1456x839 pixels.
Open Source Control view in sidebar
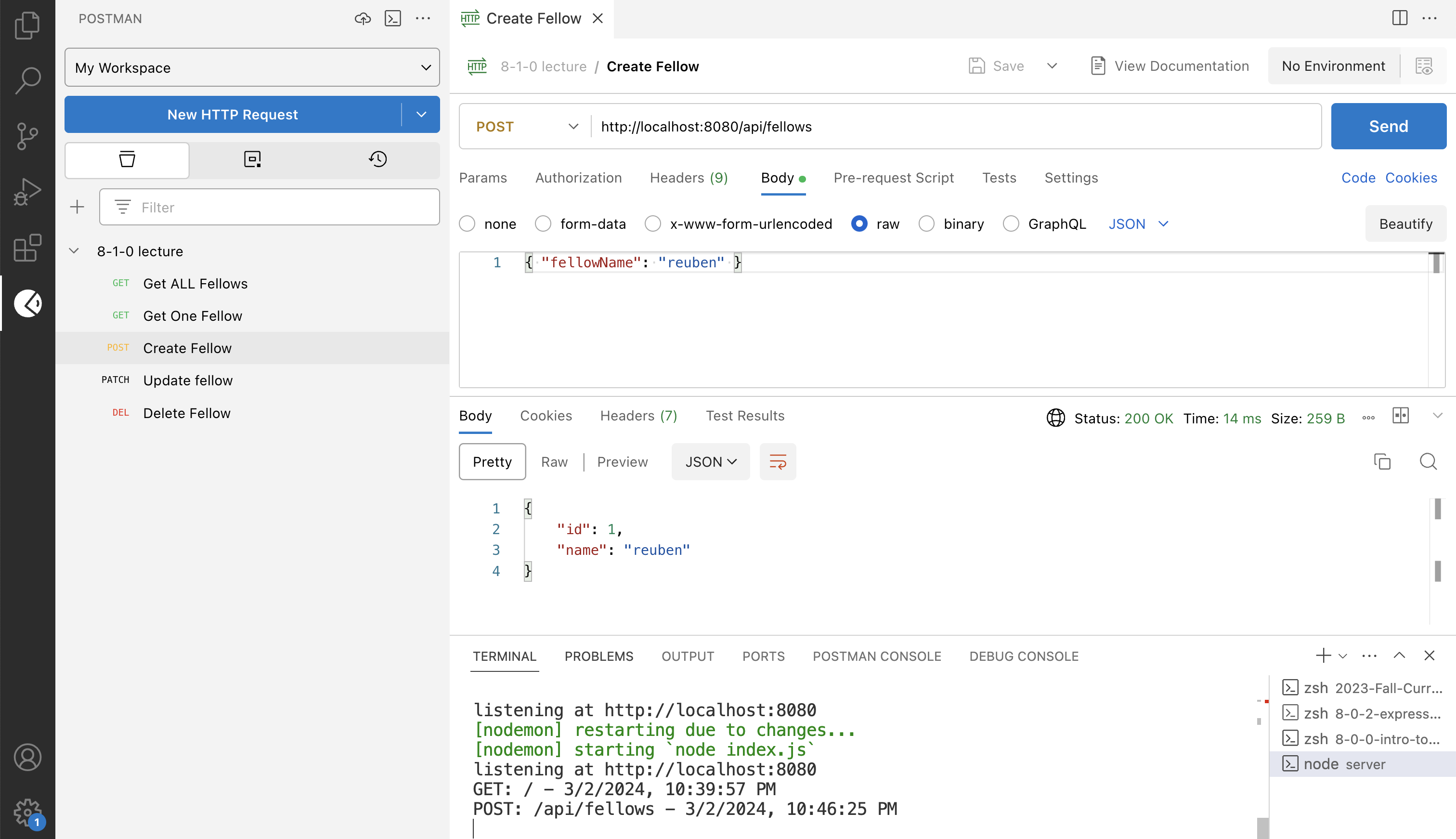point(27,136)
